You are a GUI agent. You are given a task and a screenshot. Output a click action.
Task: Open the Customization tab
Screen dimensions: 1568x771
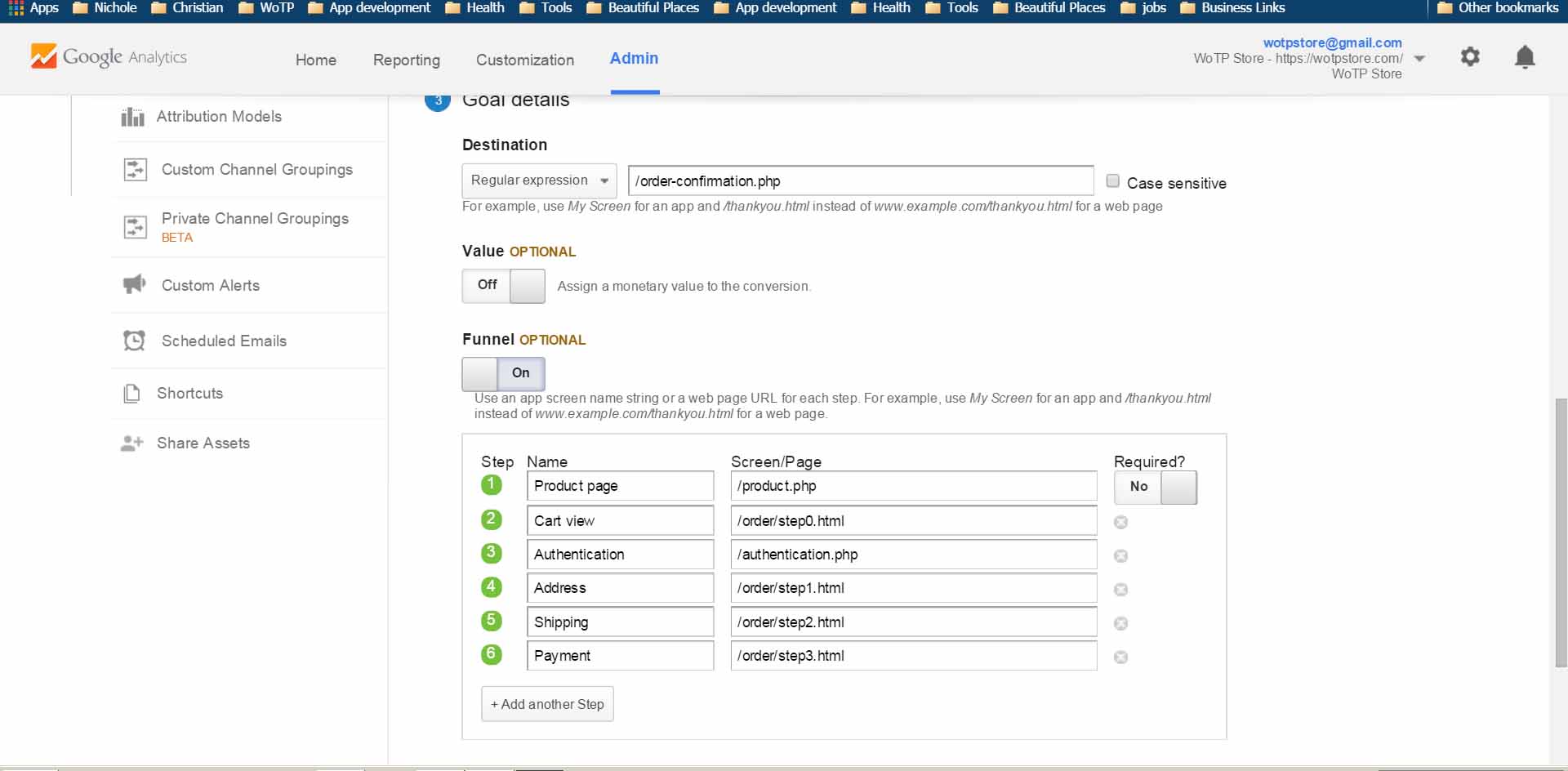tap(525, 60)
